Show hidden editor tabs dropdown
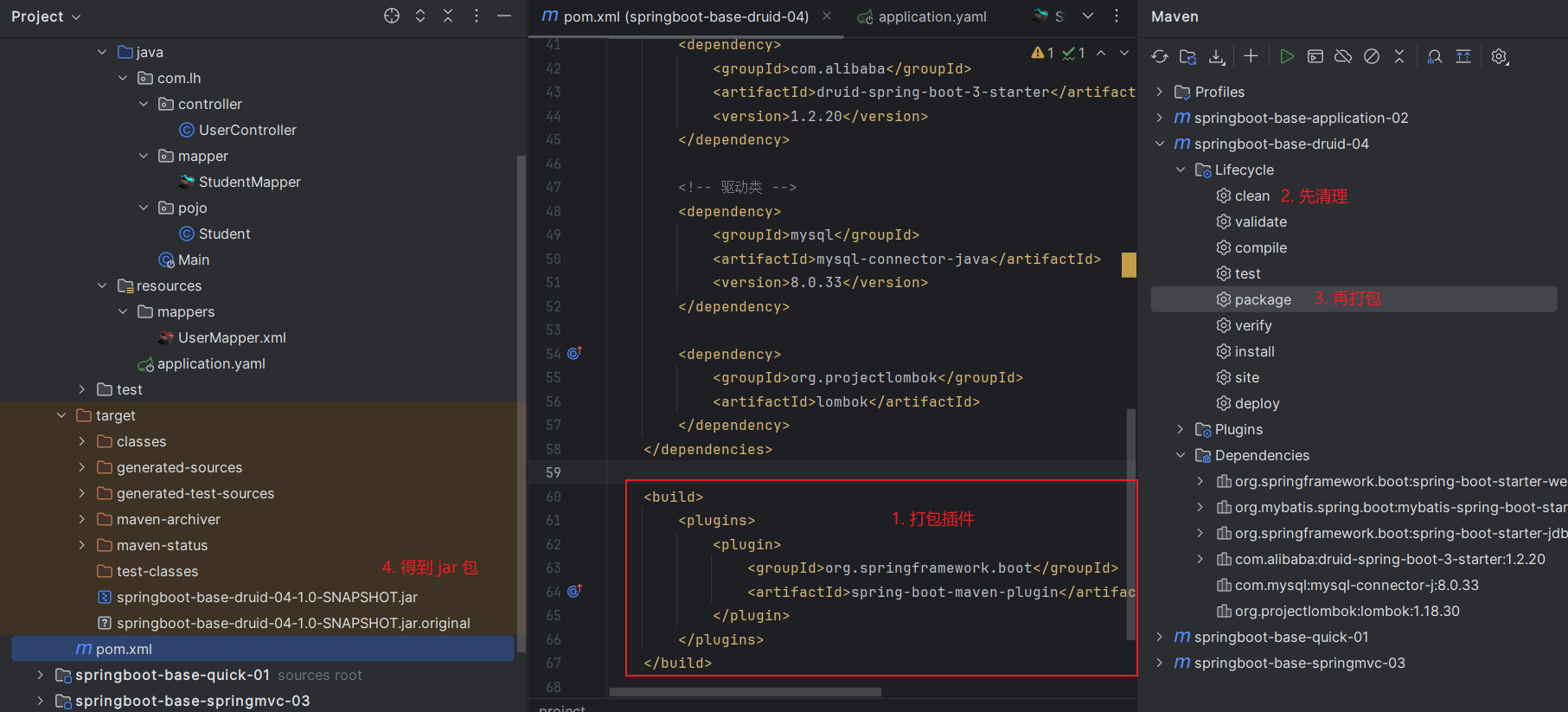This screenshot has width=1568, height=712. click(x=1088, y=16)
